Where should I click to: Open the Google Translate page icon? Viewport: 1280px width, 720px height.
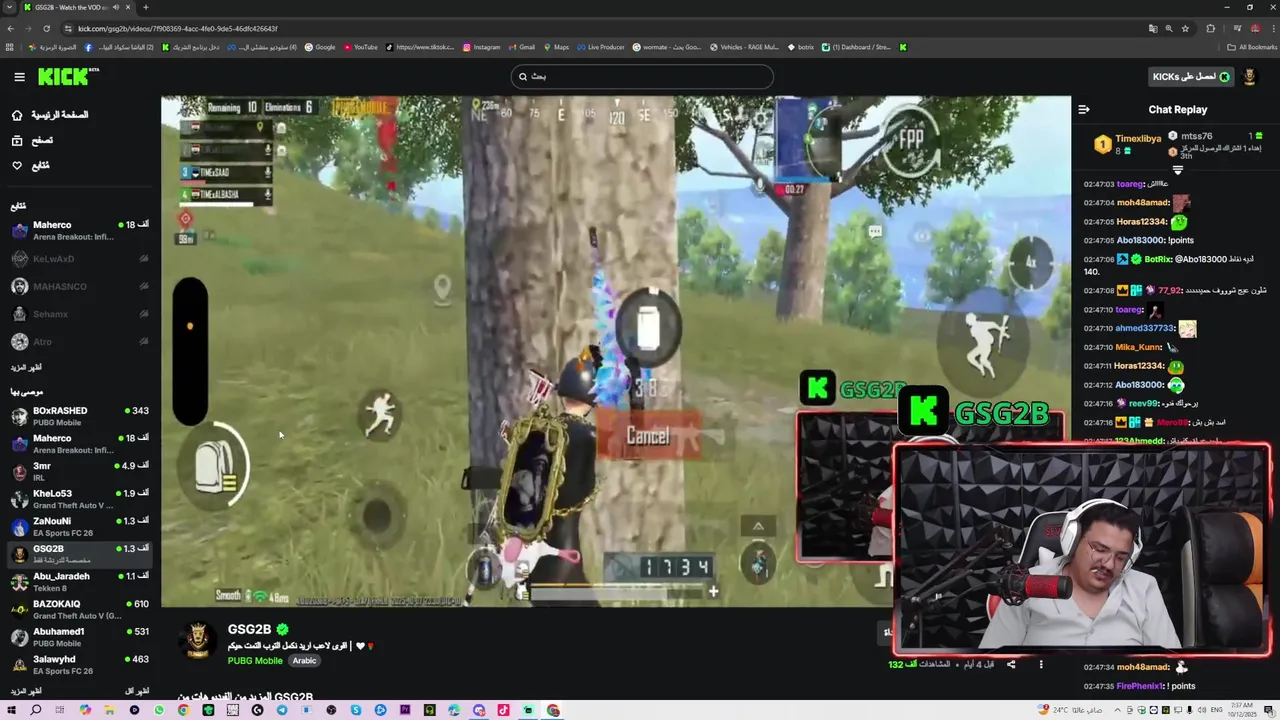1152,28
